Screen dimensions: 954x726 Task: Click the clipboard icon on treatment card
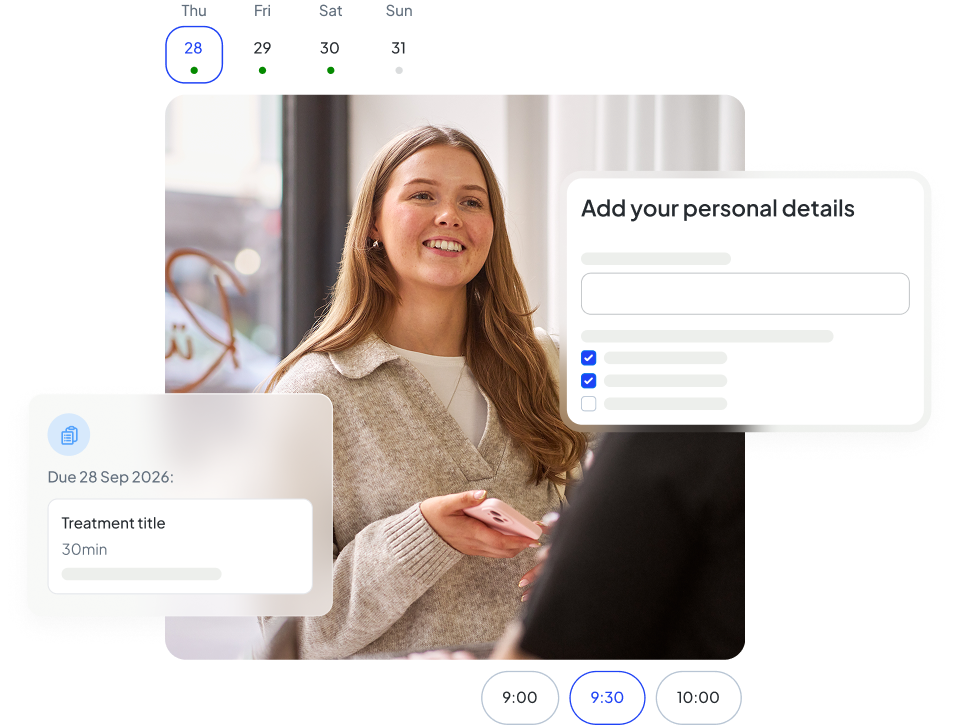point(69,435)
